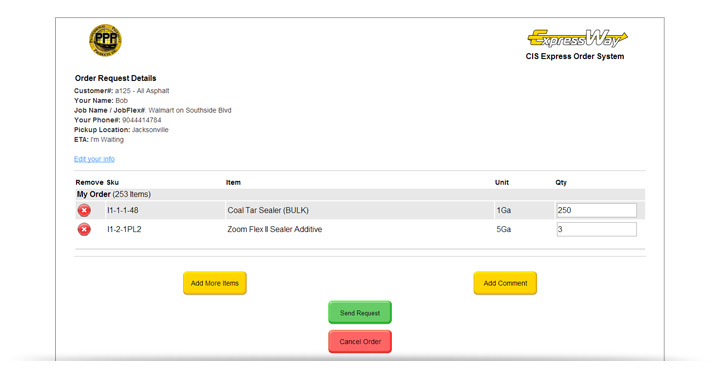Cancel the order

(360, 341)
